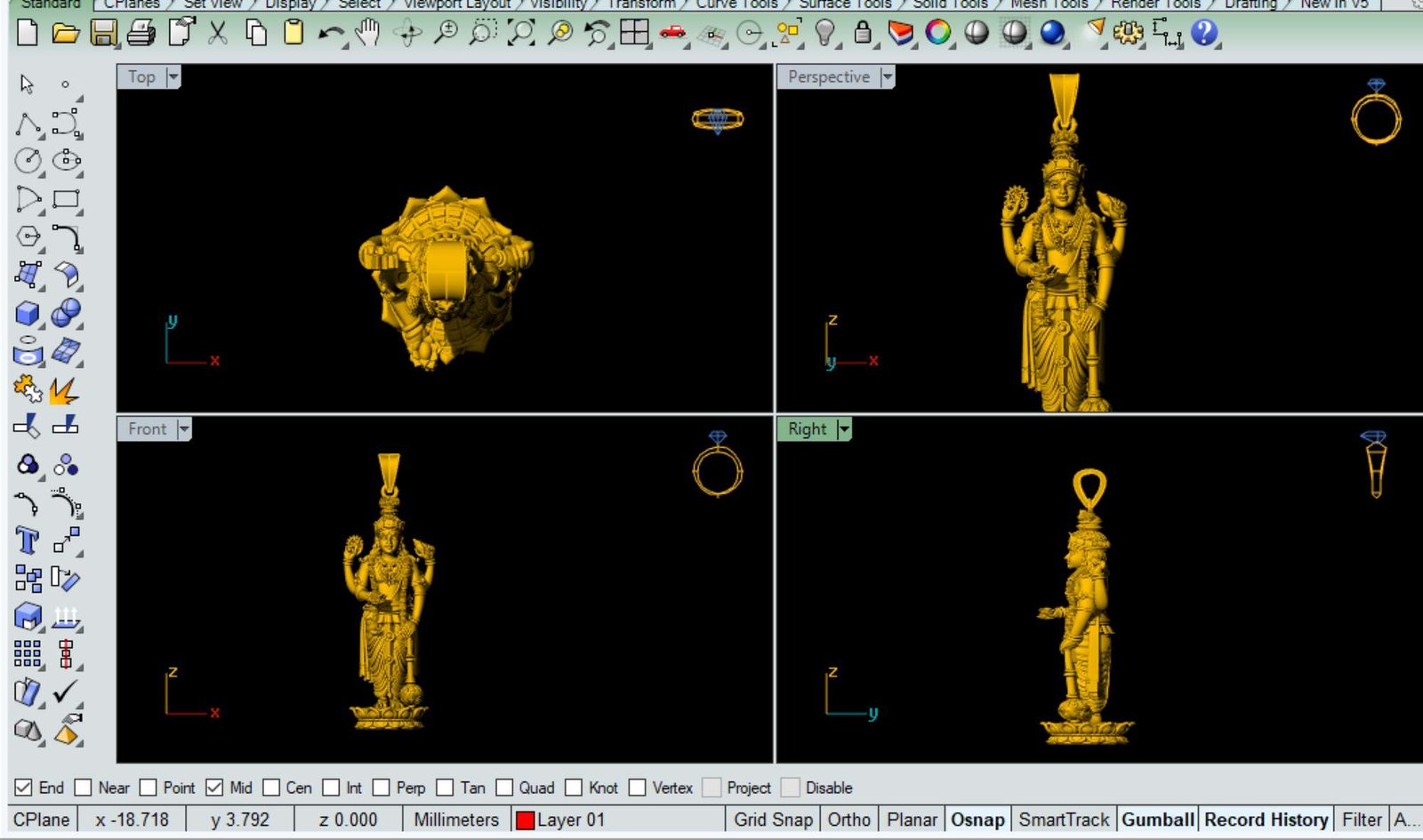
Task: Click the red Layer 01 color swatch
Action: [525, 820]
